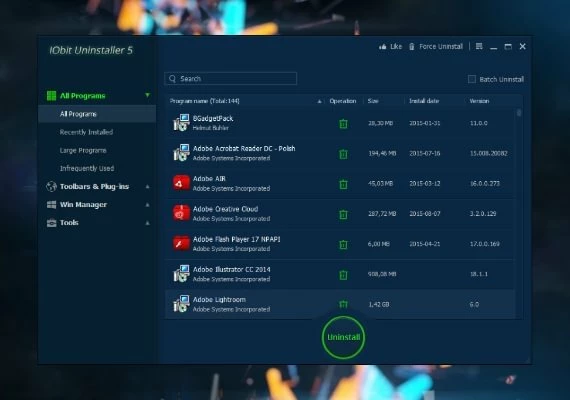Click the Adobe Illustrator CC 2014 program icon
This screenshot has width=570, height=400.
click(x=181, y=273)
